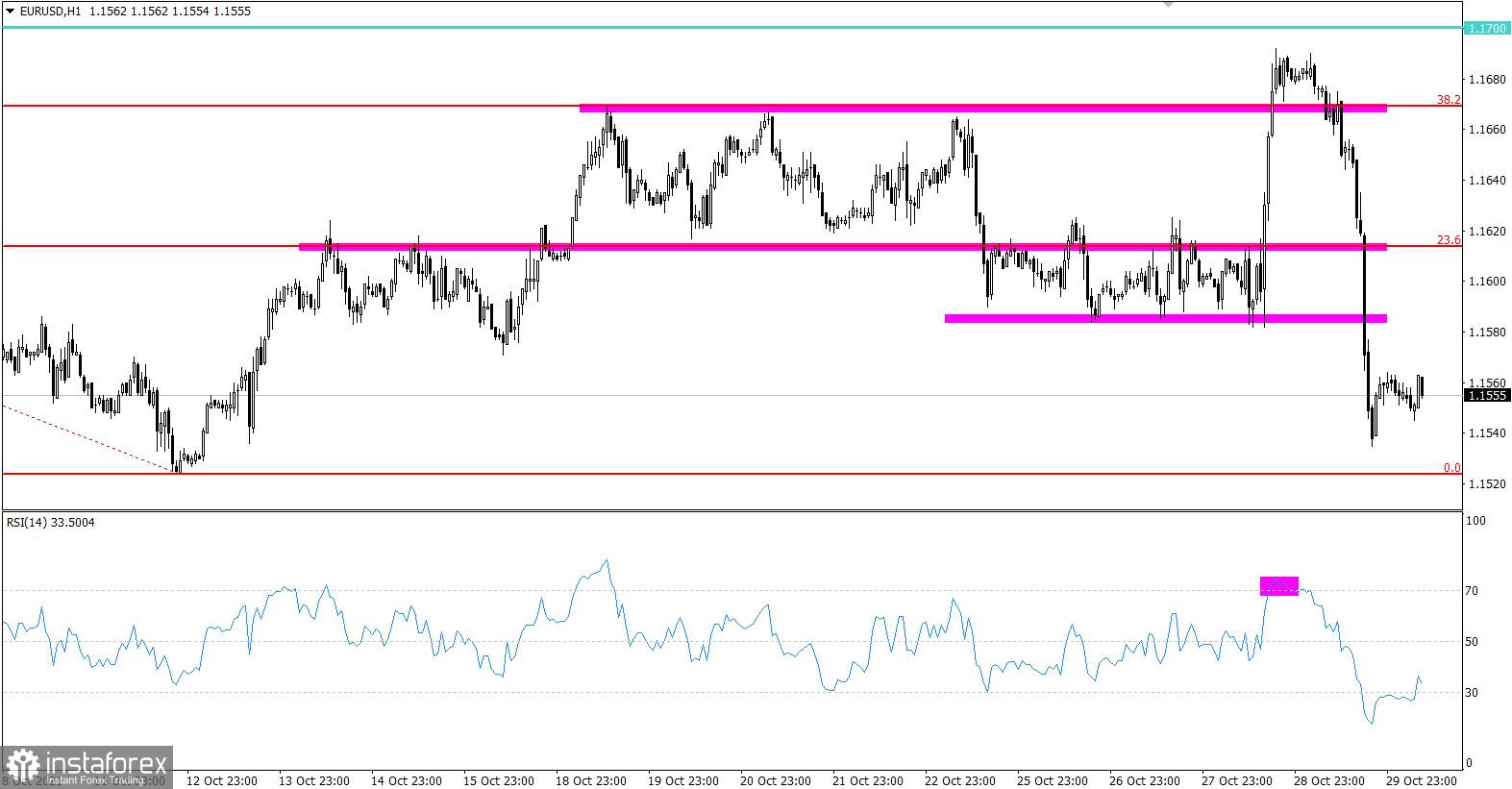
Task: Select the 0.0 Fibonacci level label
Action: coord(1452,467)
